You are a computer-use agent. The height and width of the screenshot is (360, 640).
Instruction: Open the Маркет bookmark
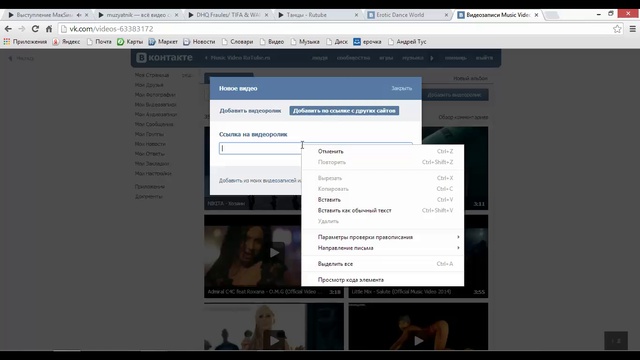(163, 42)
